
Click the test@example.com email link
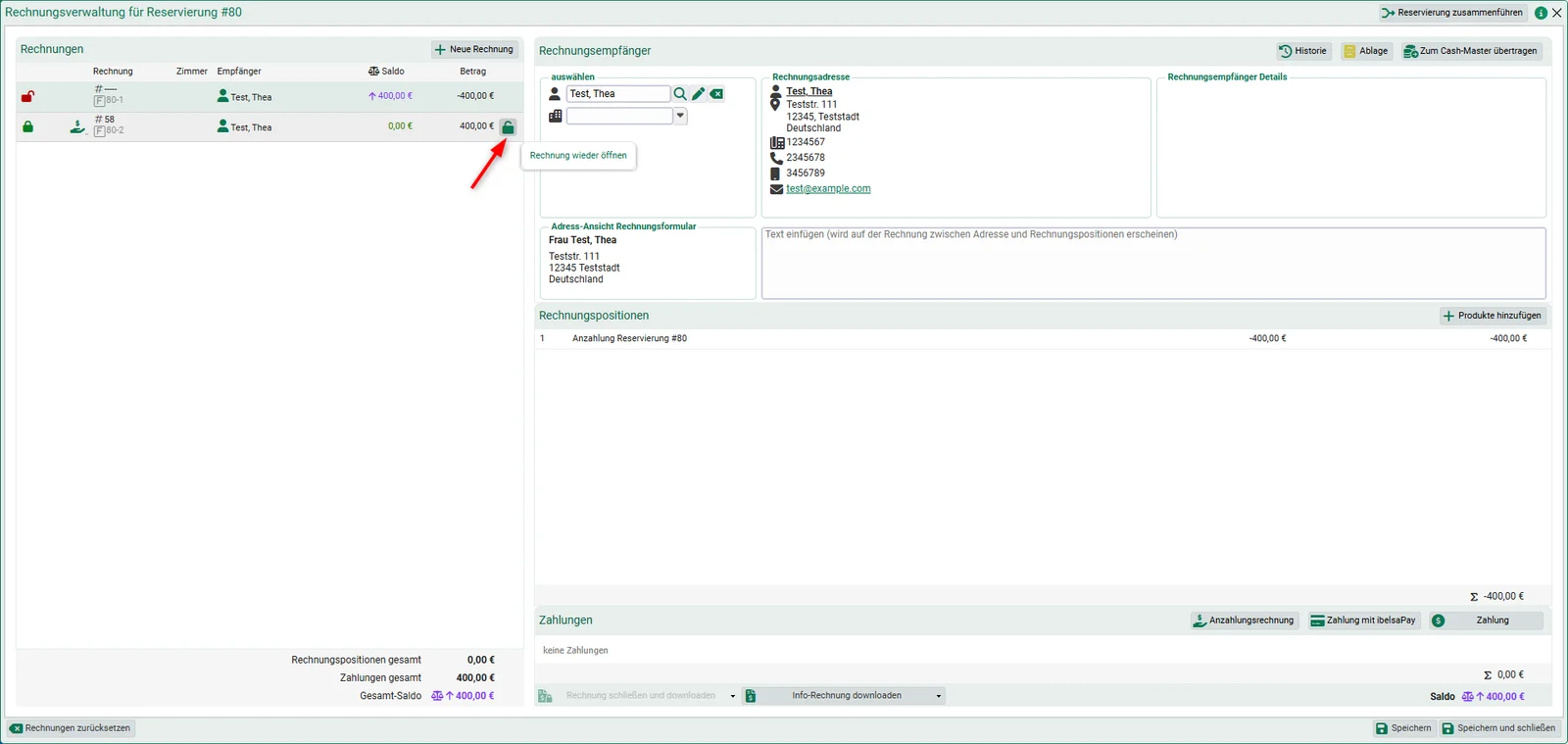828,189
